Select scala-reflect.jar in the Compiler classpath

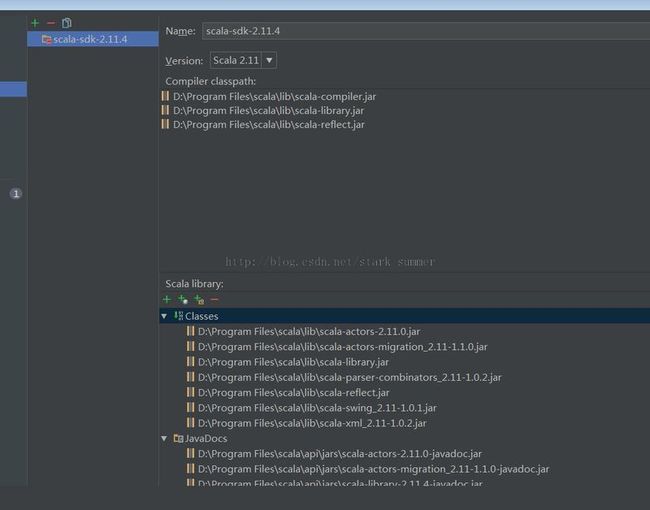(x=269, y=125)
